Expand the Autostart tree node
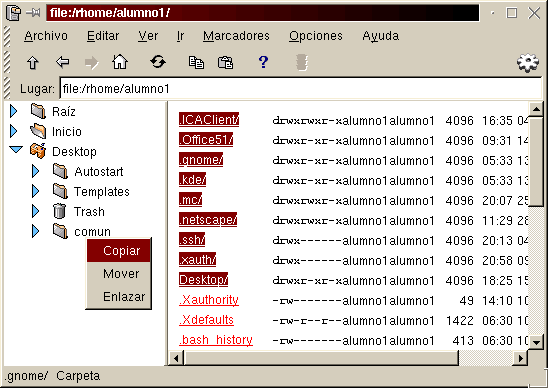 pyautogui.click(x=35, y=171)
